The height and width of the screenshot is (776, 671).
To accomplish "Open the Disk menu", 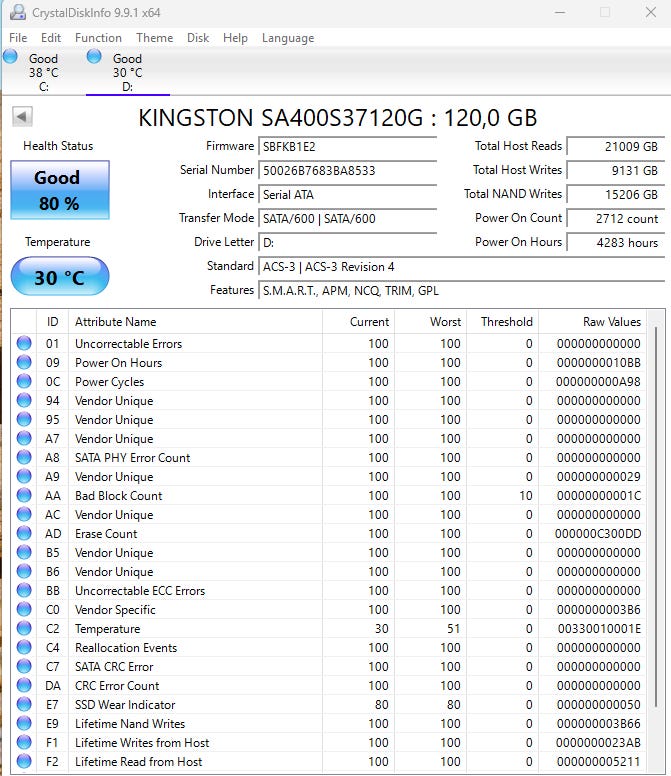I will point(198,38).
